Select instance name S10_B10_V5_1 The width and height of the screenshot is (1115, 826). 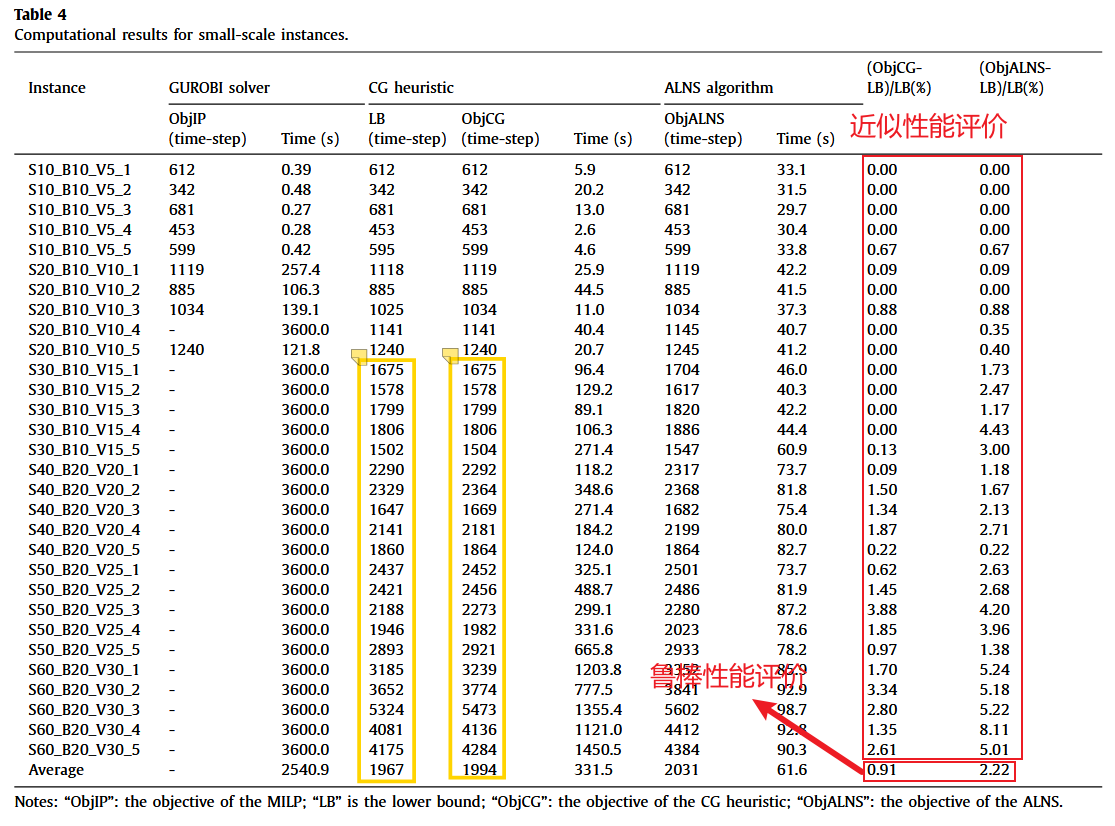[x=79, y=170]
